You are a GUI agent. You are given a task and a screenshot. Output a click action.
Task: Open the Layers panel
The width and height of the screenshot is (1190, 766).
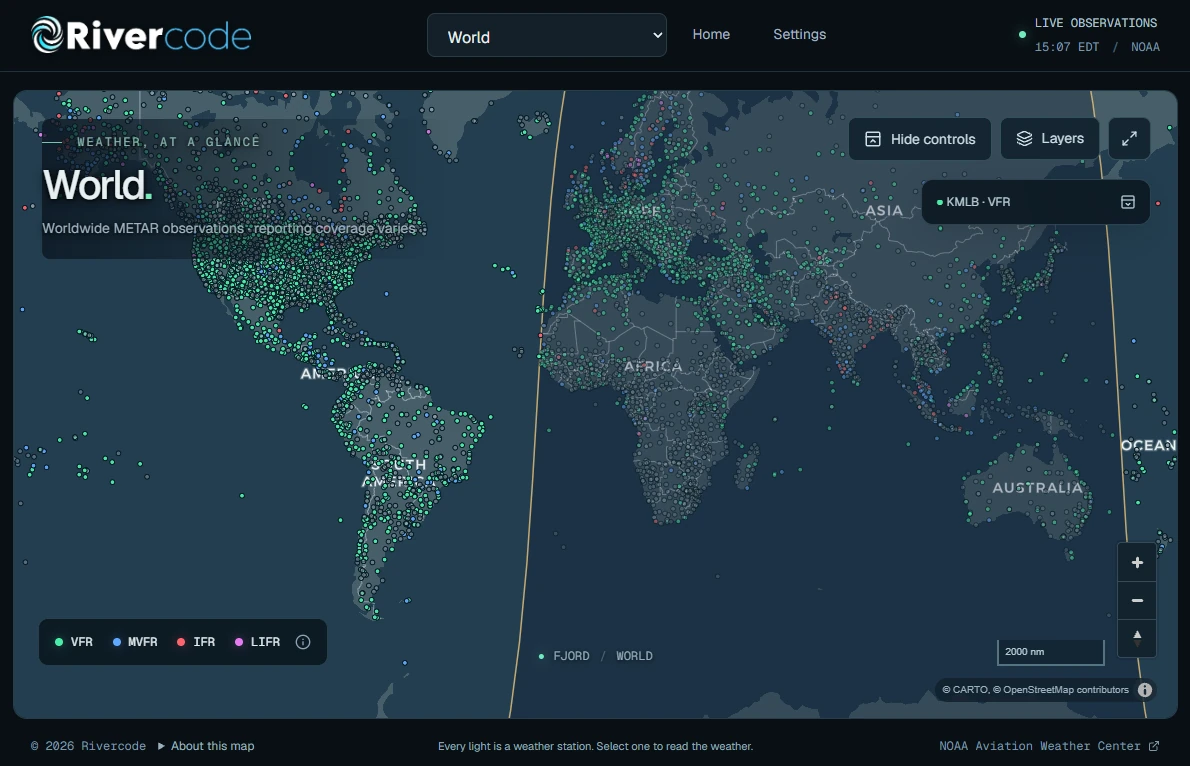coord(1050,138)
